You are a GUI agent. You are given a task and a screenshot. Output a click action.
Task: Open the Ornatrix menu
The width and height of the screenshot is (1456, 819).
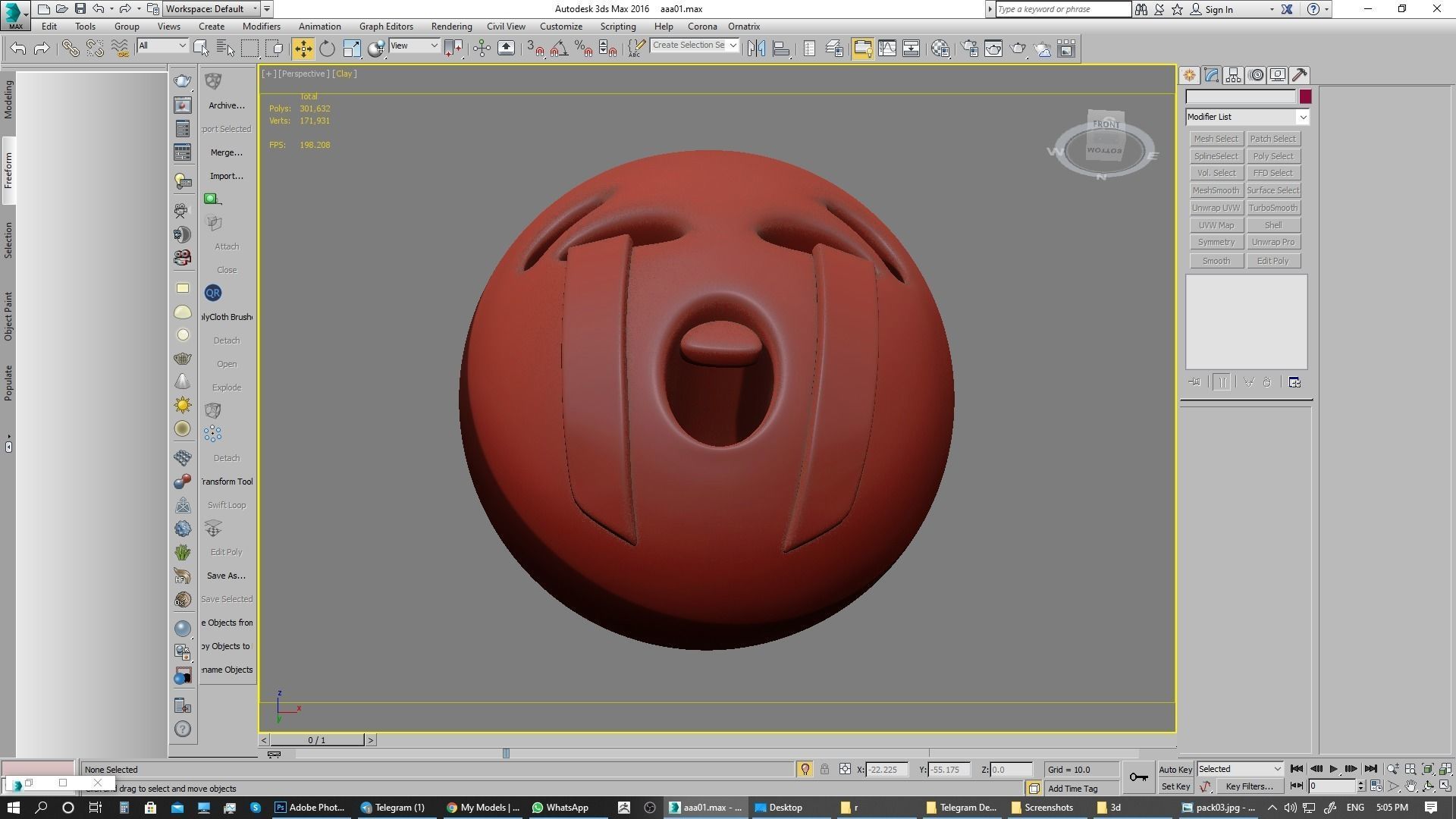click(x=744, y=27)
